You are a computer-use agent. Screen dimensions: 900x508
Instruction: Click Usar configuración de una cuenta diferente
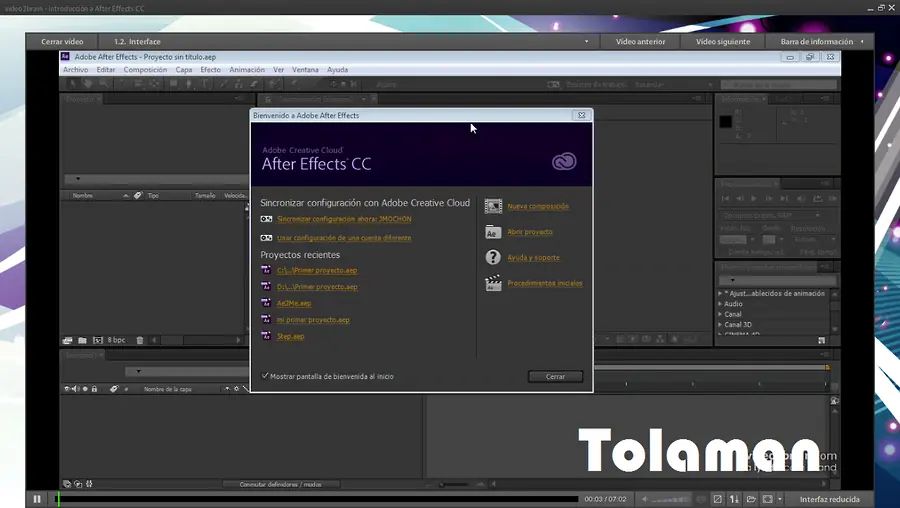pyautogui.click(x=344, y=238)
